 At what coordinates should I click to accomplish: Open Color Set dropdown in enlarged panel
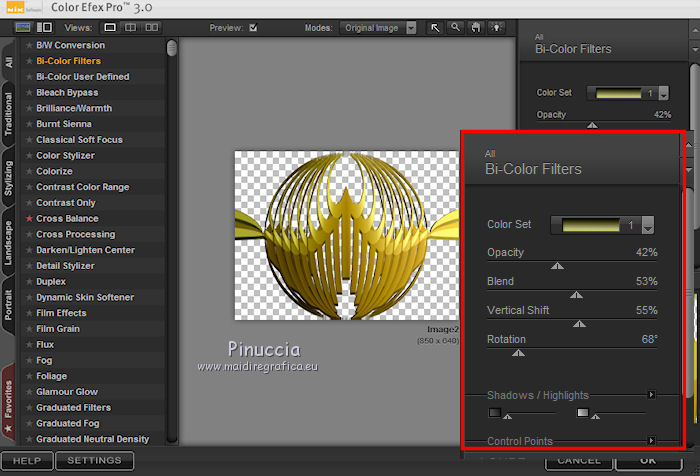click(x=648, y=225)
